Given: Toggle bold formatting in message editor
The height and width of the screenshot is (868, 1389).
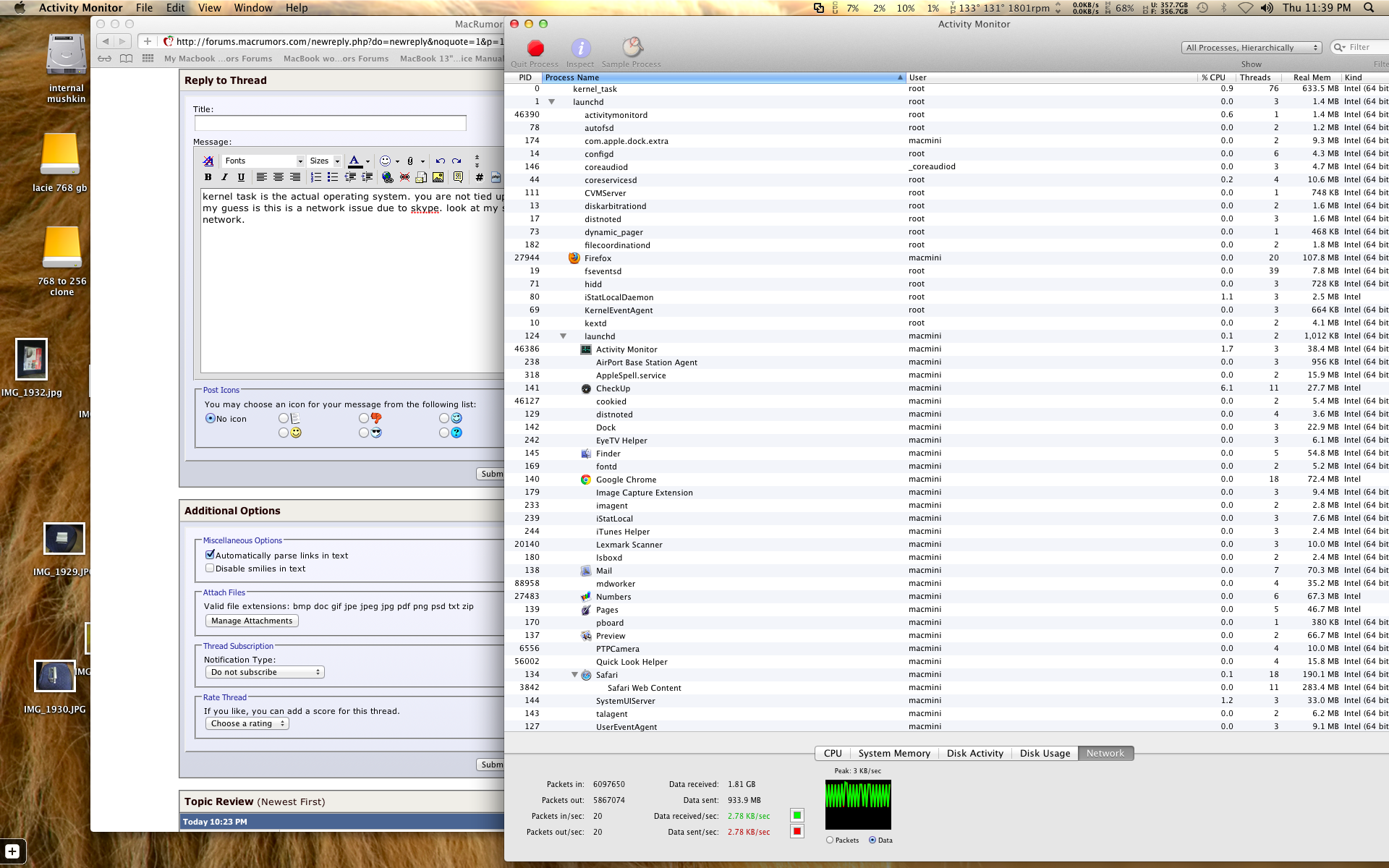Looking at the screenshot, I should [208, 177].
